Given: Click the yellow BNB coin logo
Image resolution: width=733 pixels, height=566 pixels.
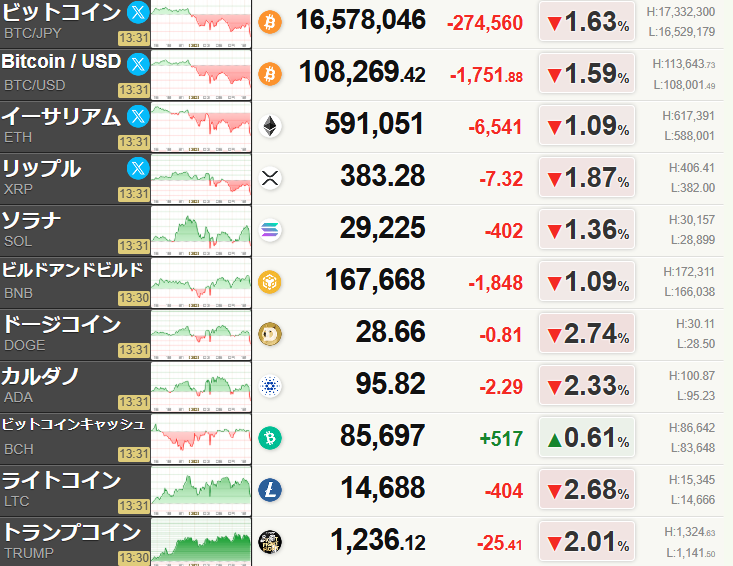Looking at the screenshot, I should 270,282.
